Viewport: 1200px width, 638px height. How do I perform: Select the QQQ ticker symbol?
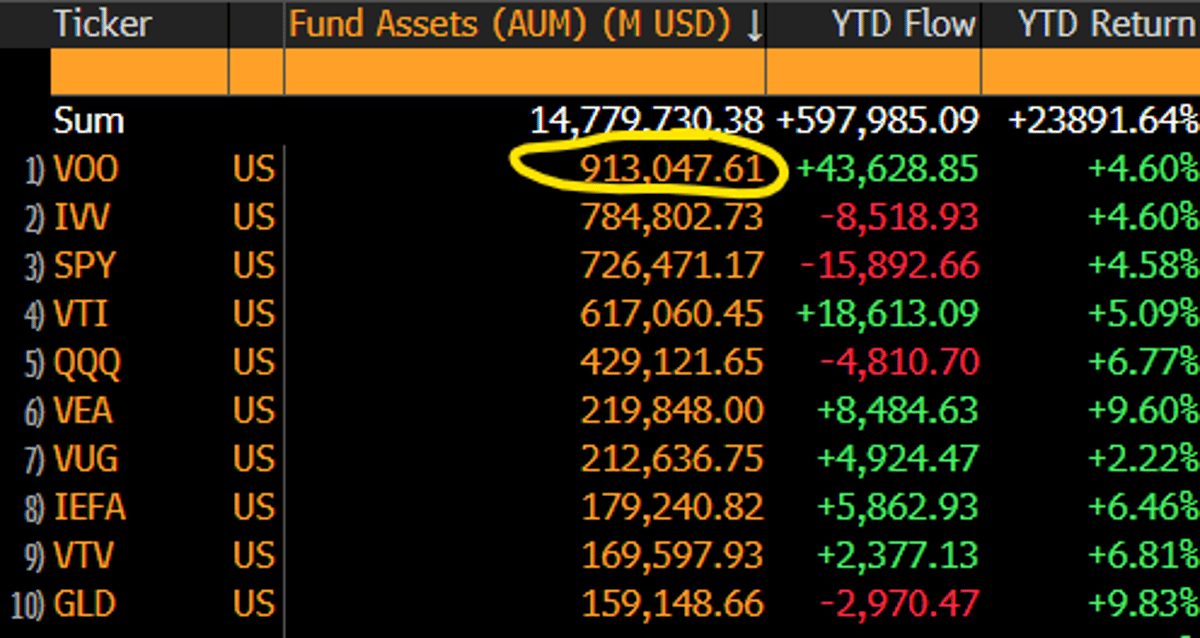click(86, 362)
